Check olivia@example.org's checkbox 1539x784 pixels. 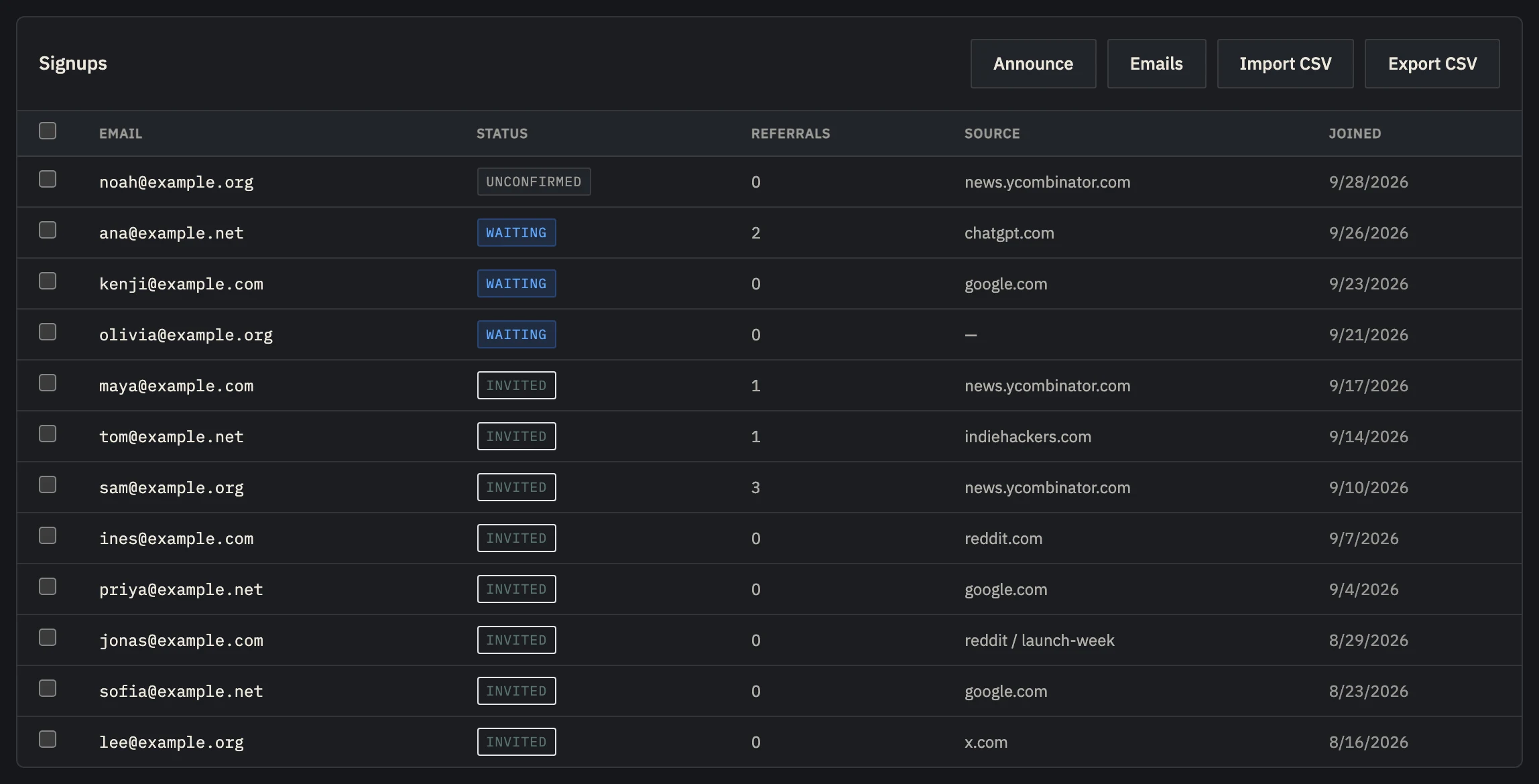[48, 332]
